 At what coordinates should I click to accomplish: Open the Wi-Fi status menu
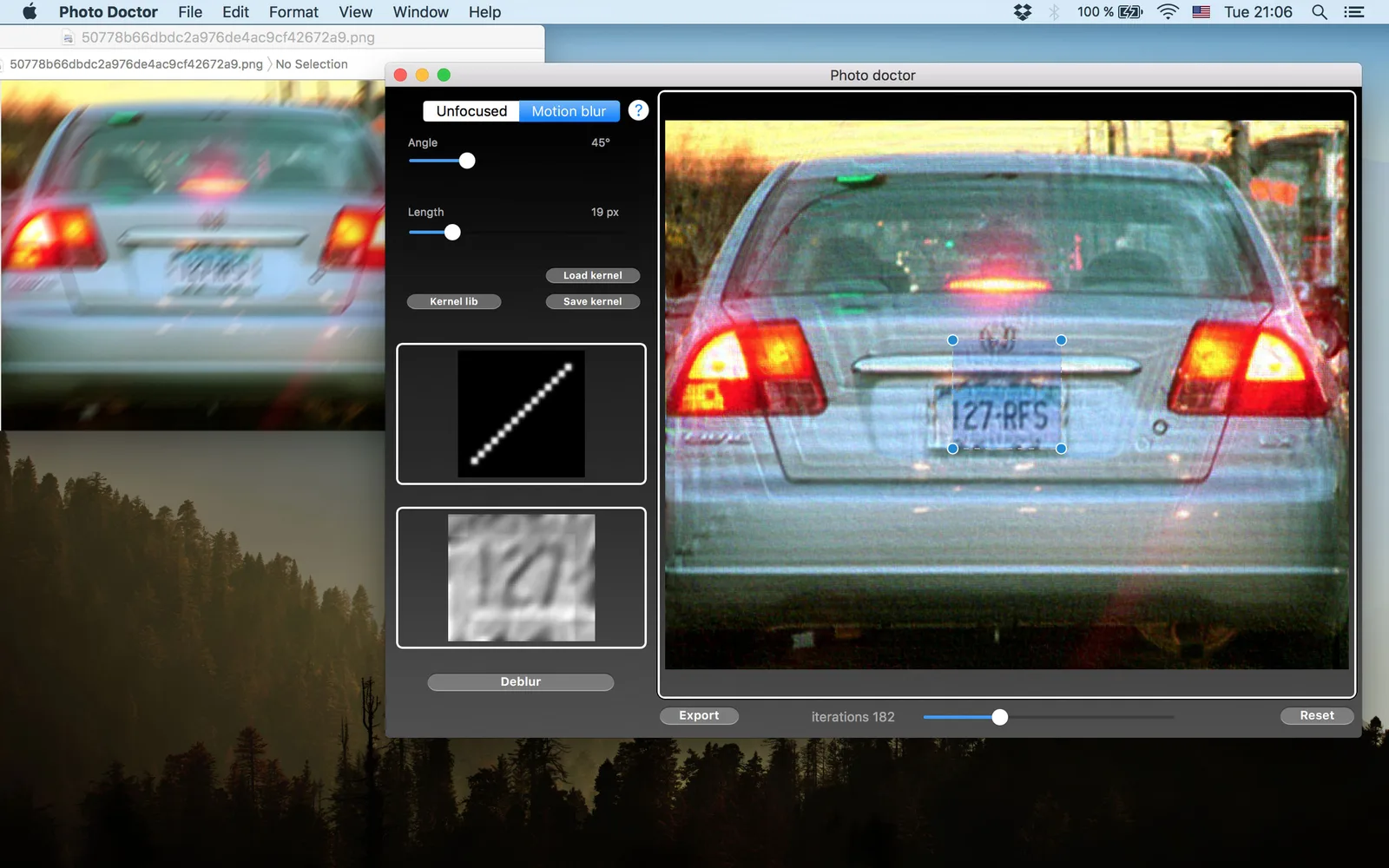[1168, 12]
